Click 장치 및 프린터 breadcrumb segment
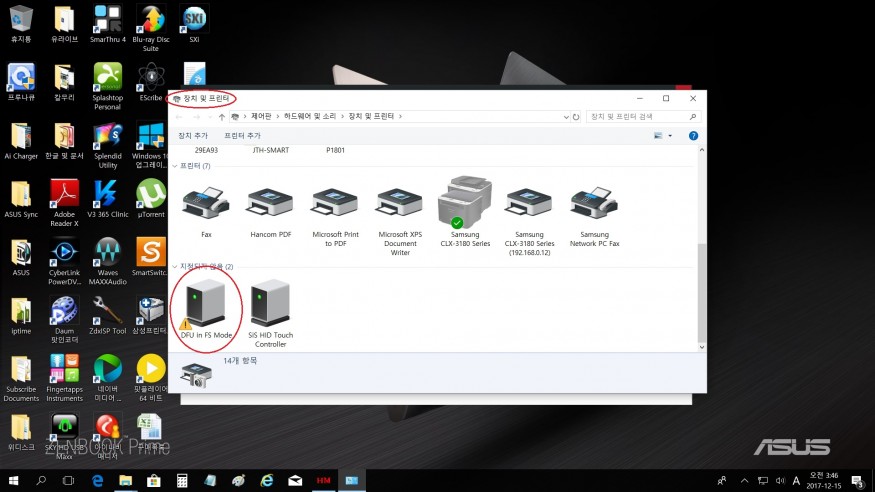The width and height of the screenshot is (875, 492). (x=371, y=116)
